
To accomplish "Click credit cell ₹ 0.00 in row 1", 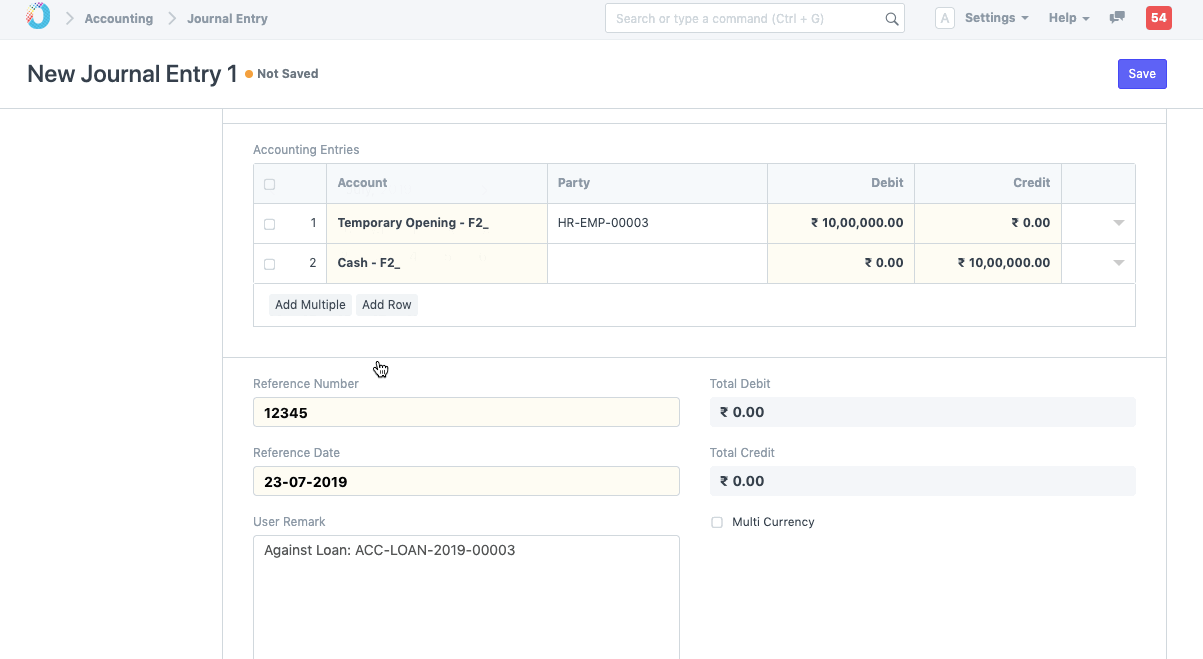I will point(988,223).
